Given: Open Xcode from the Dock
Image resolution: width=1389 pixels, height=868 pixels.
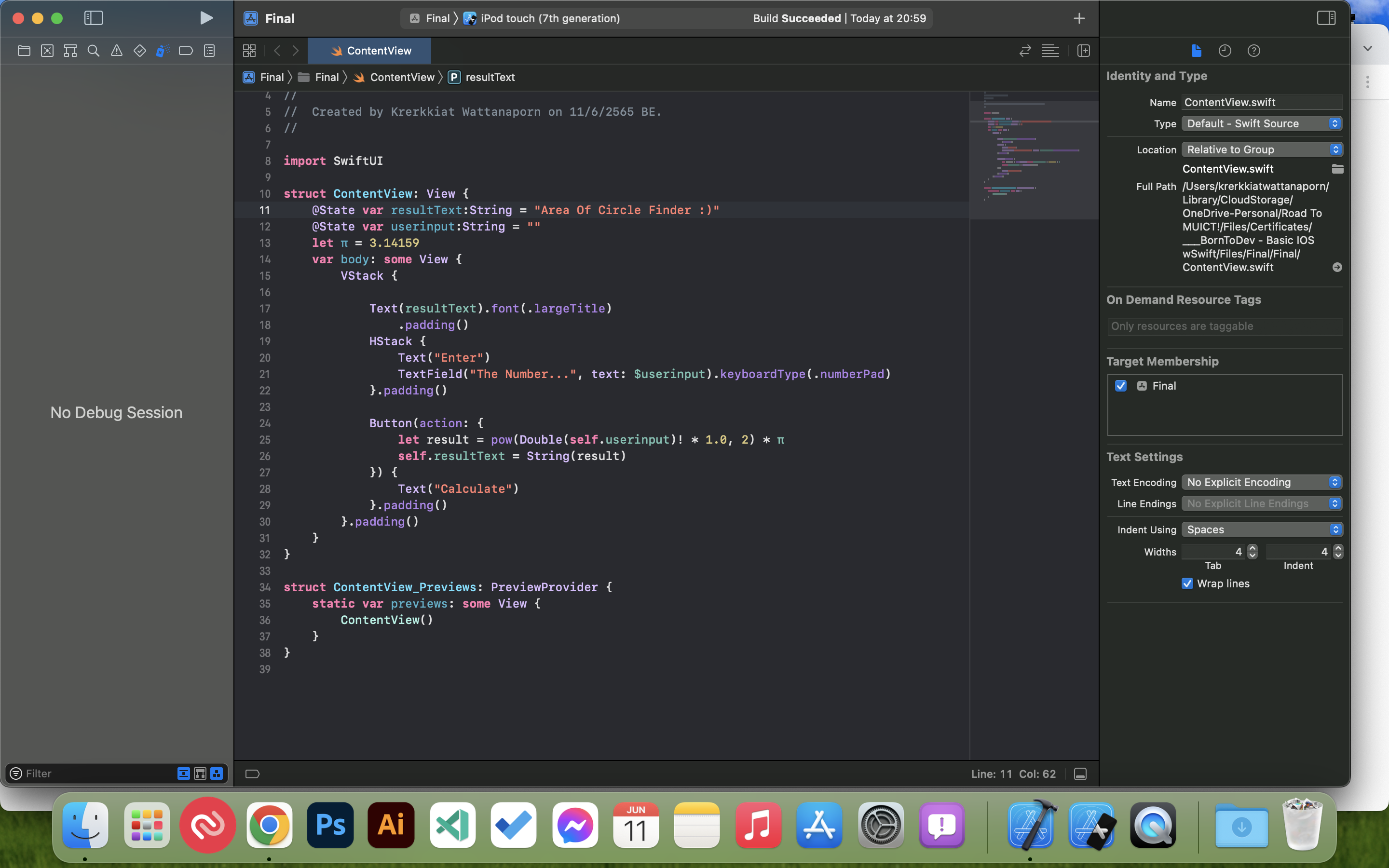Looking at the screenshot, I should point(1031,825).
